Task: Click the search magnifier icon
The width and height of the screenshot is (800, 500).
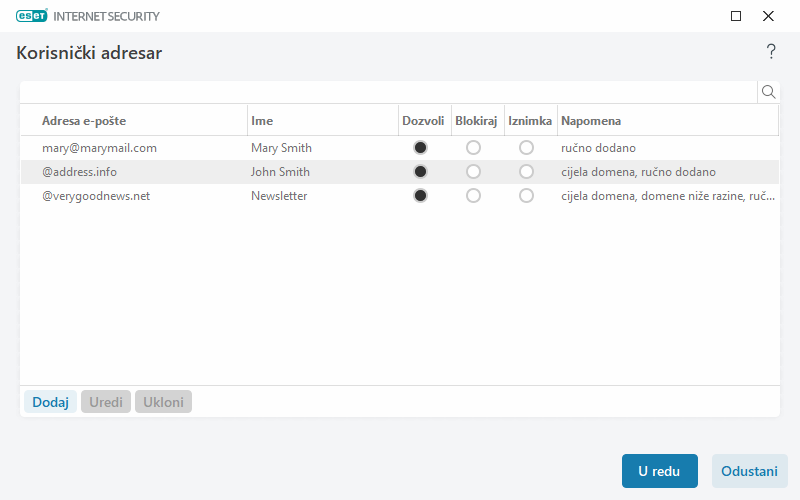Action: [x=769, y=92]
